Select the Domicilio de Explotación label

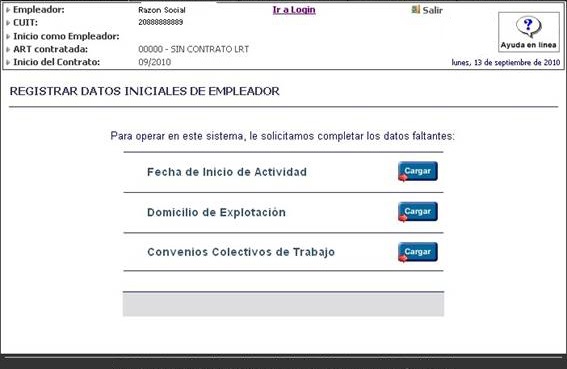(x=216, y=212)
